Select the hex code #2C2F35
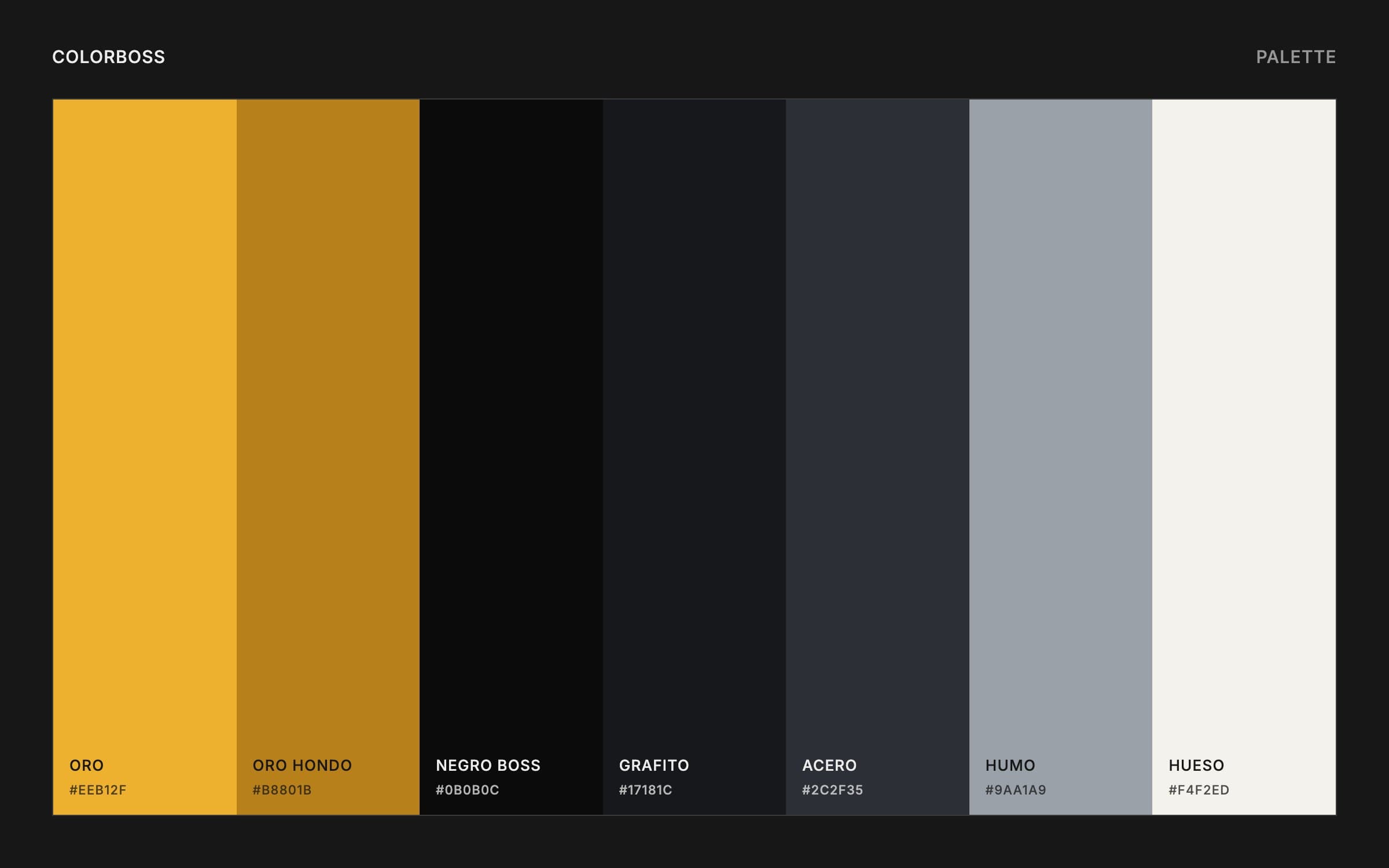 pos(832,790)
